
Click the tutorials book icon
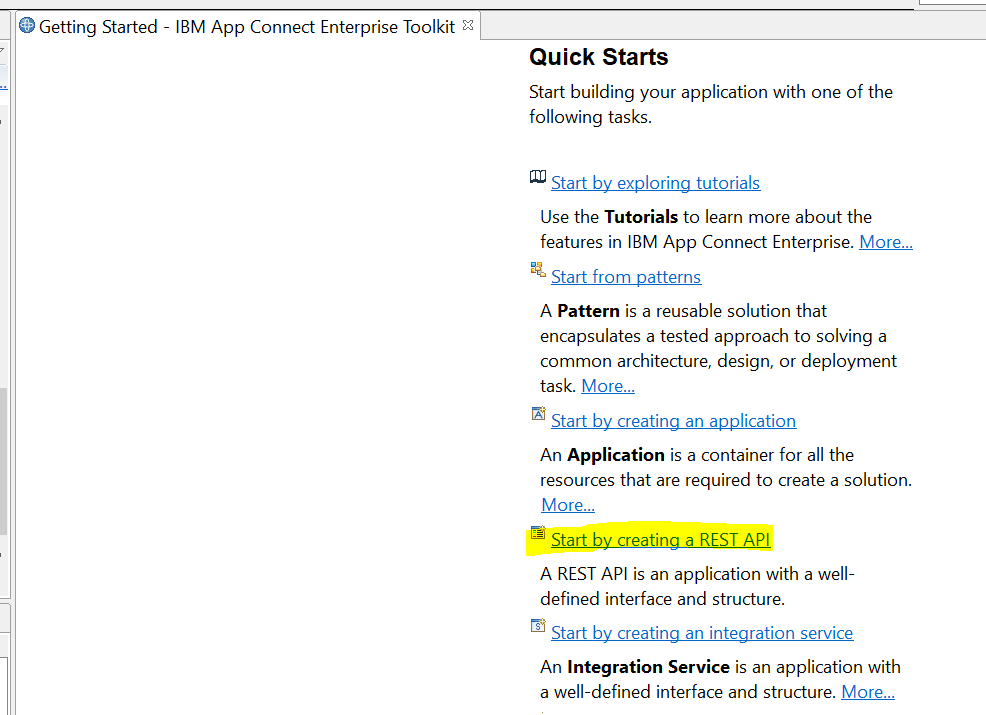(538, 178)
